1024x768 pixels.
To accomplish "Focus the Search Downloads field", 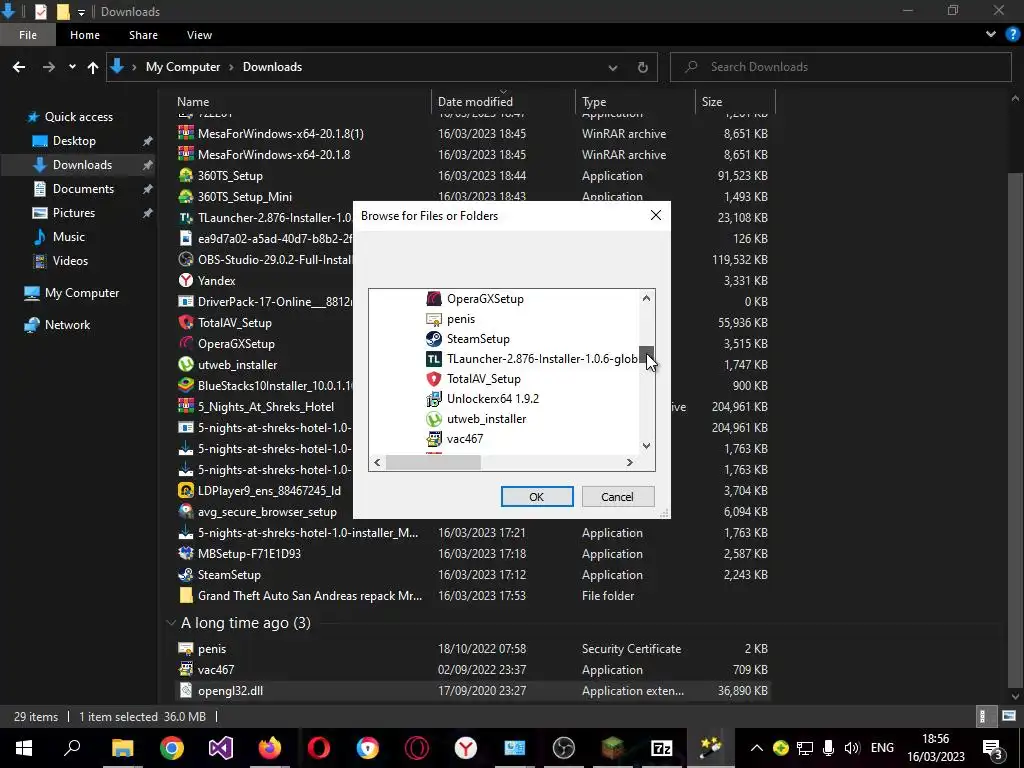I will pyautogui.click(x=840, y=67).
